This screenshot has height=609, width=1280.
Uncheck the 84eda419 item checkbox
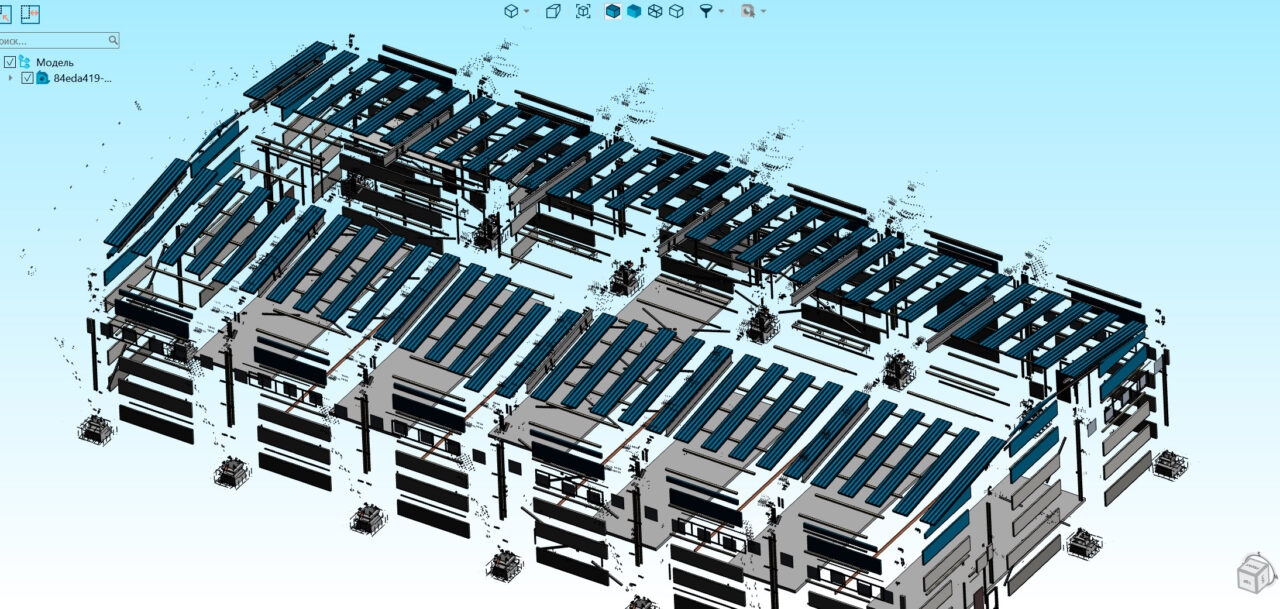(27, 78)
